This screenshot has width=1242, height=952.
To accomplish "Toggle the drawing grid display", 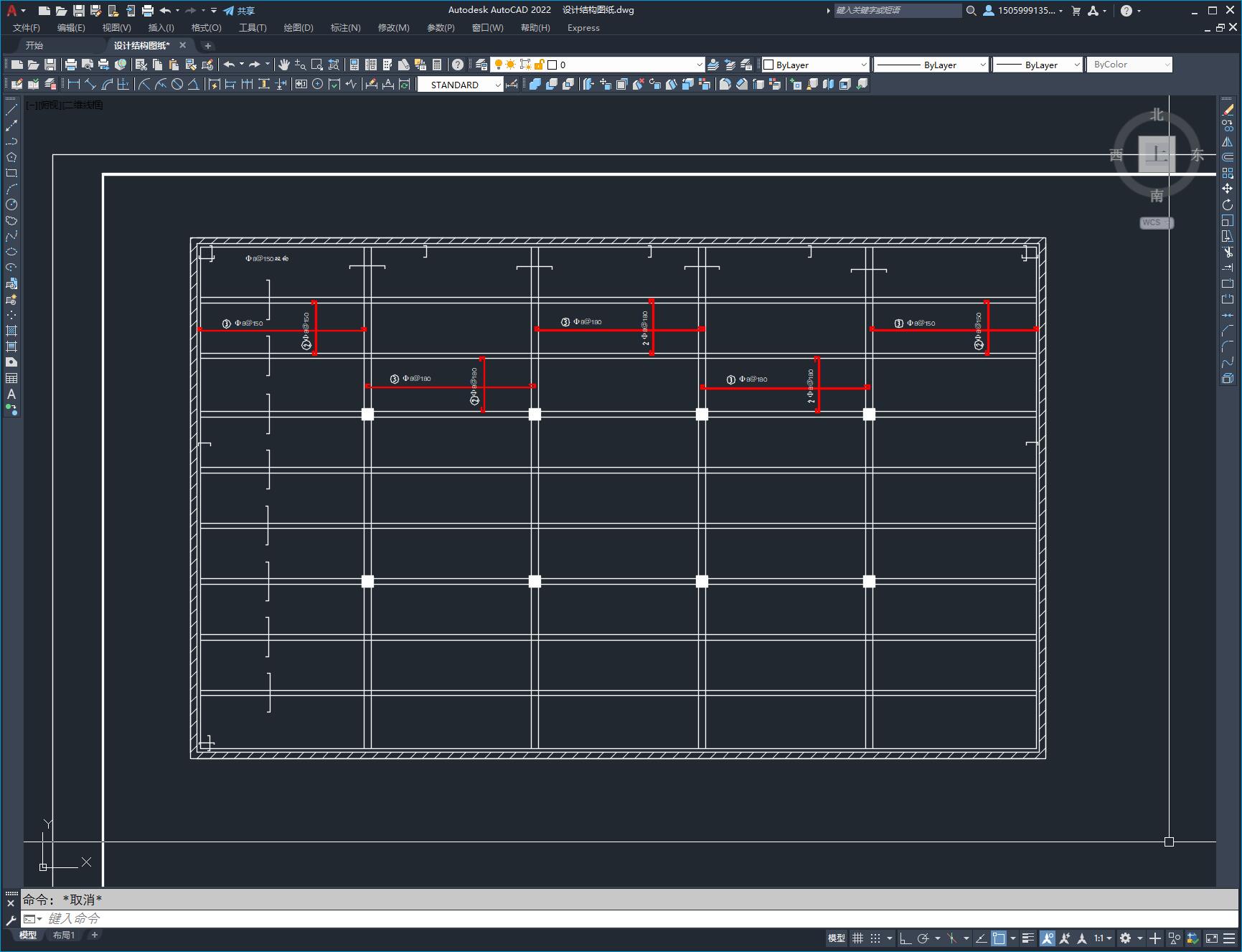I will point(858,938).
